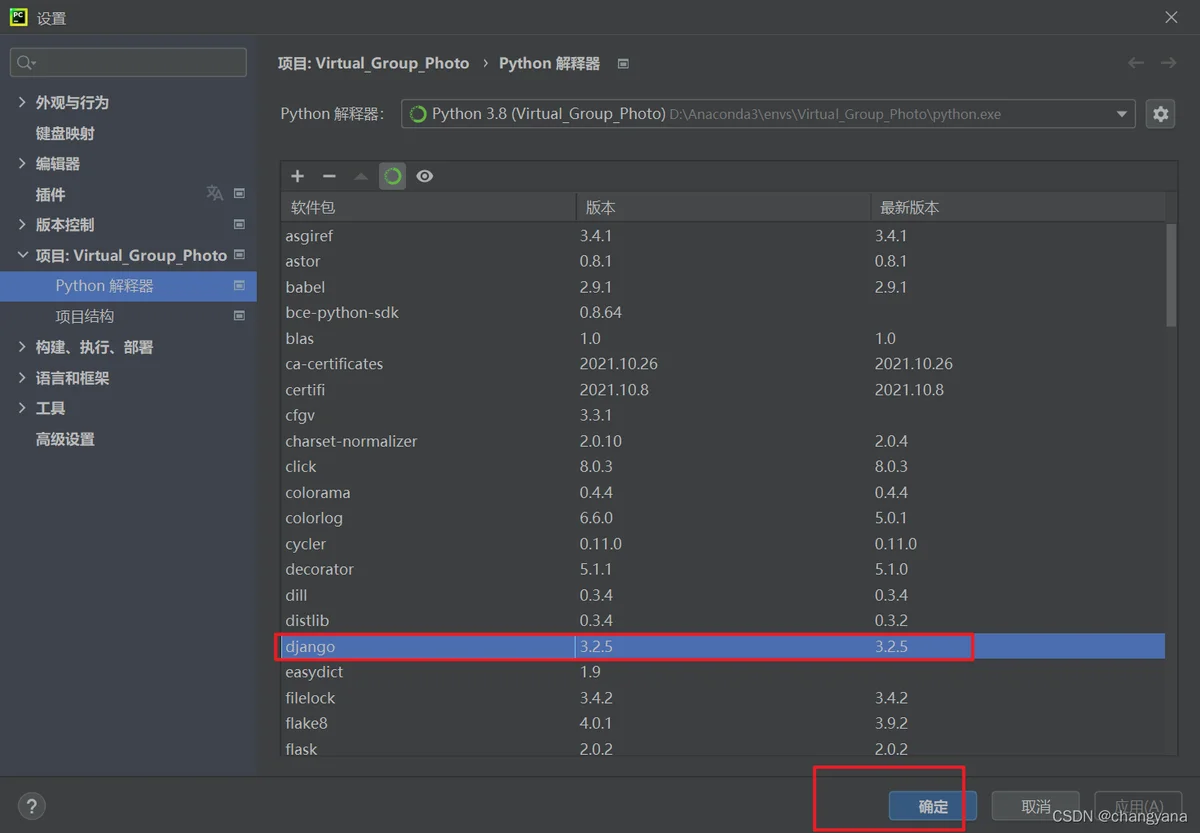Toggle the Conda package manager icon

(x=393, y=176)
